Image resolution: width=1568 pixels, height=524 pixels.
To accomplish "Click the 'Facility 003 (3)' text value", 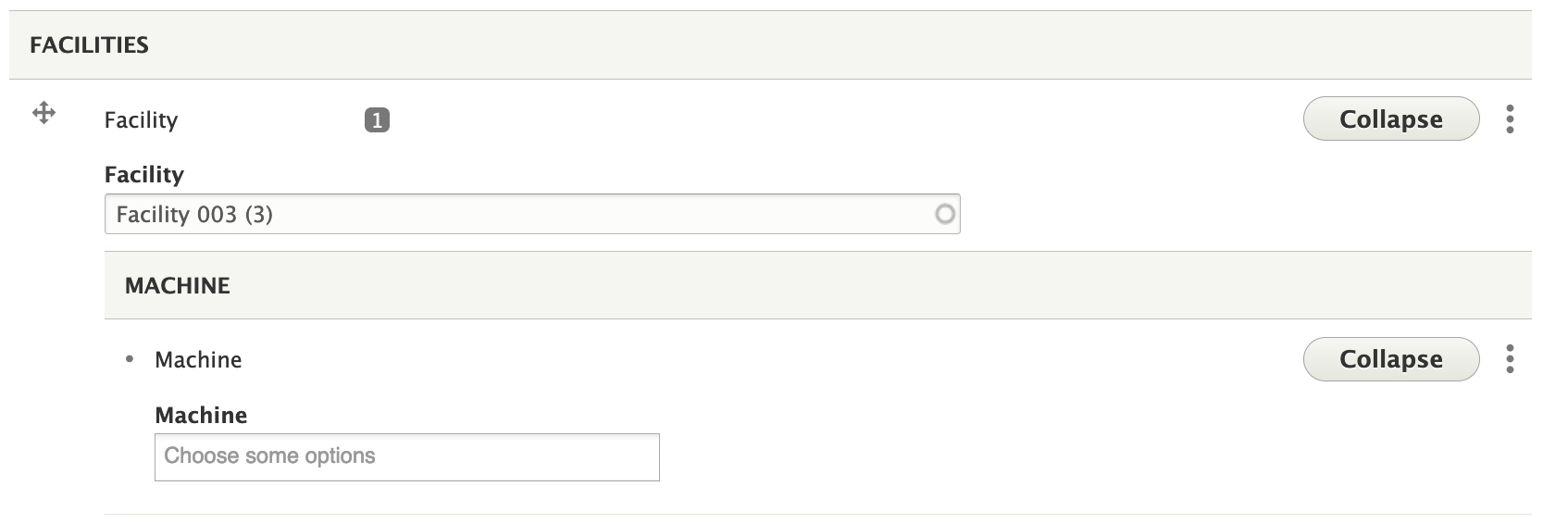I will 194,215.
